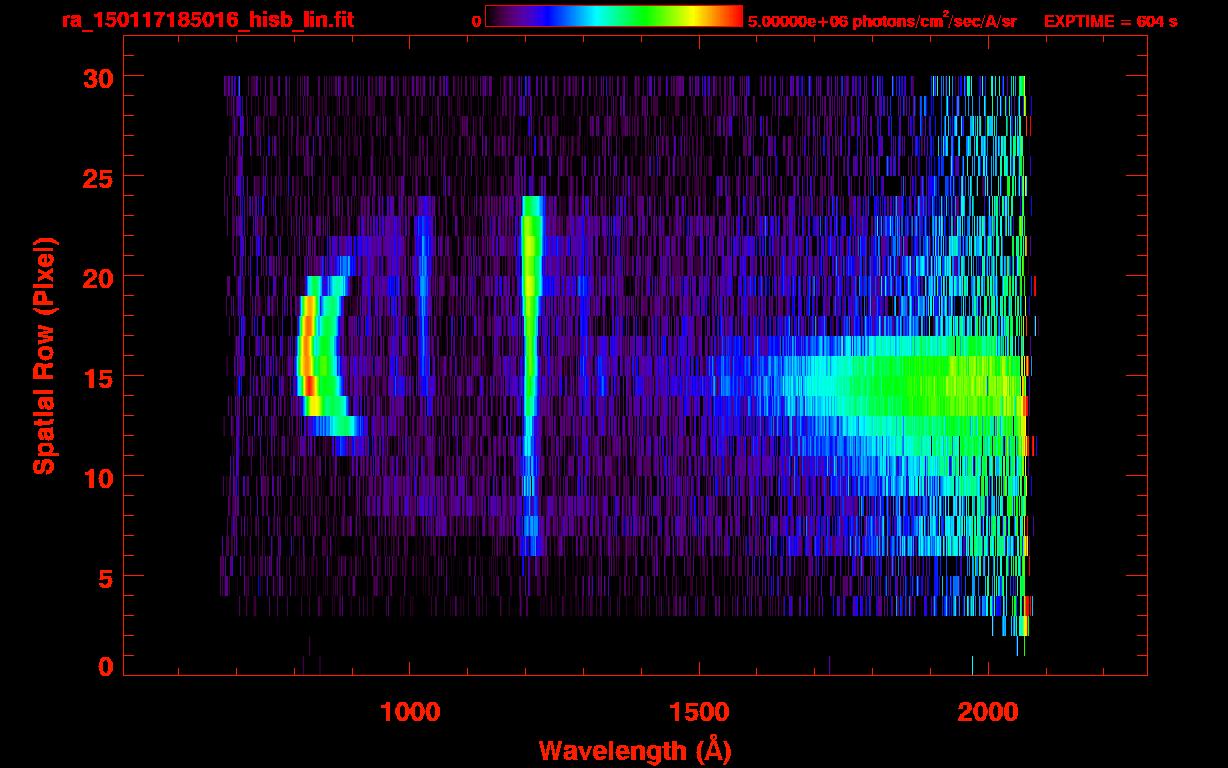This screenshot has width=1228, height=768.
Task: Click the vertical emission line near 1216 Å
Action: pyautogui.click(x=529, y=375)
